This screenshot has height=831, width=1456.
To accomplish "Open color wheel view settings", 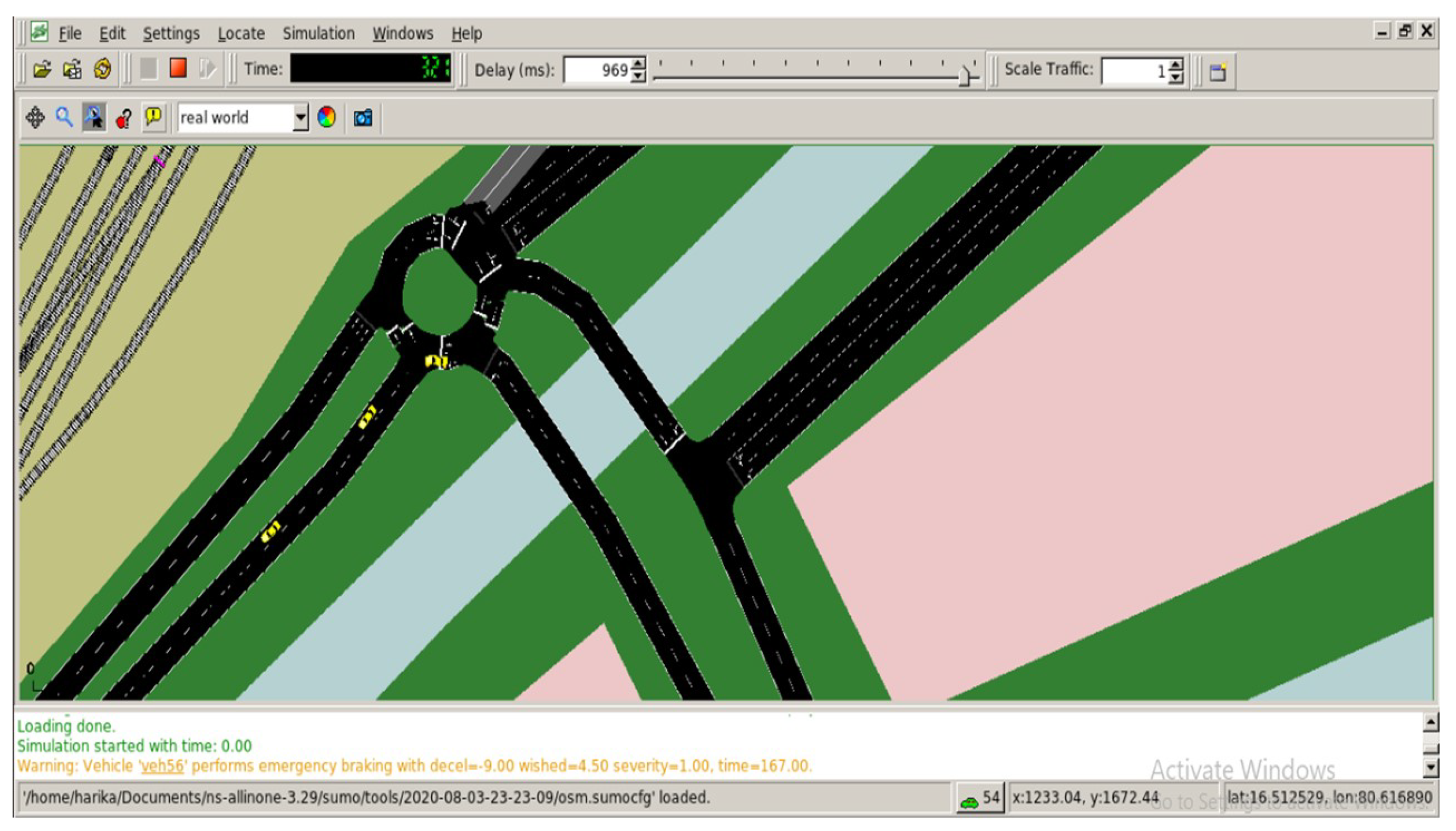I will click(326, 118).
